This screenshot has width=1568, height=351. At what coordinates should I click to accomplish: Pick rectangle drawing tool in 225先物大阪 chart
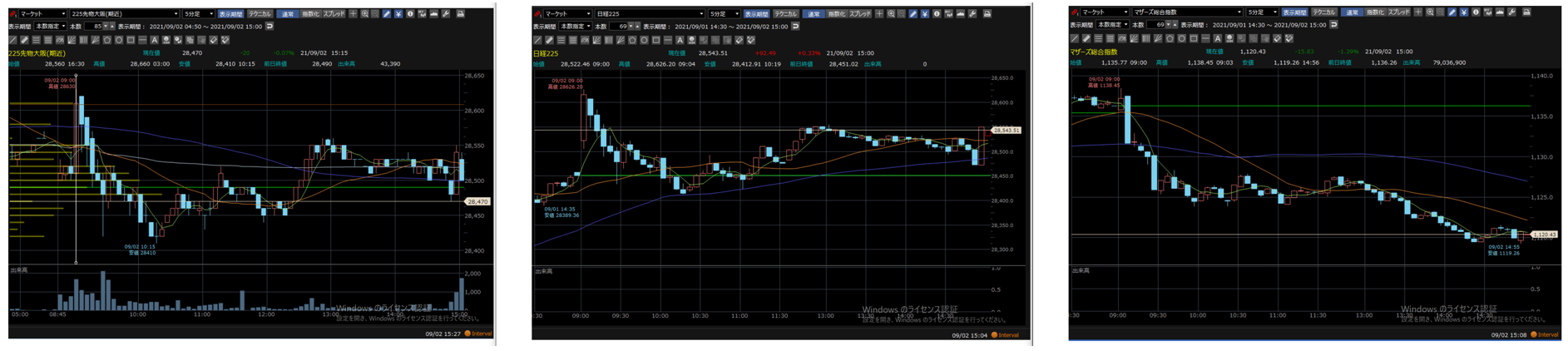coord(131,40)
